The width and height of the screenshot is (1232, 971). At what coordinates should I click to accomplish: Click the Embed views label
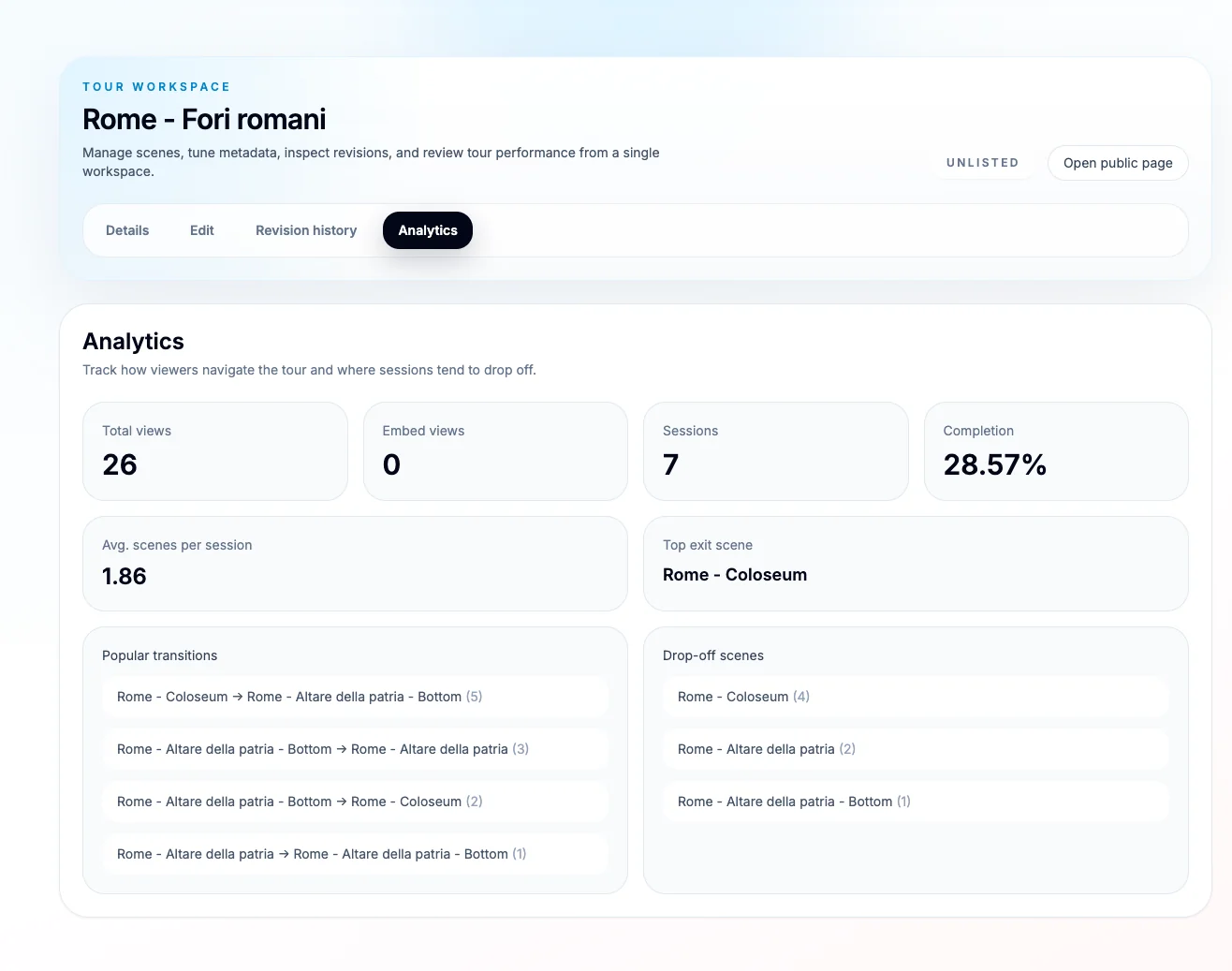click(423, 431)
